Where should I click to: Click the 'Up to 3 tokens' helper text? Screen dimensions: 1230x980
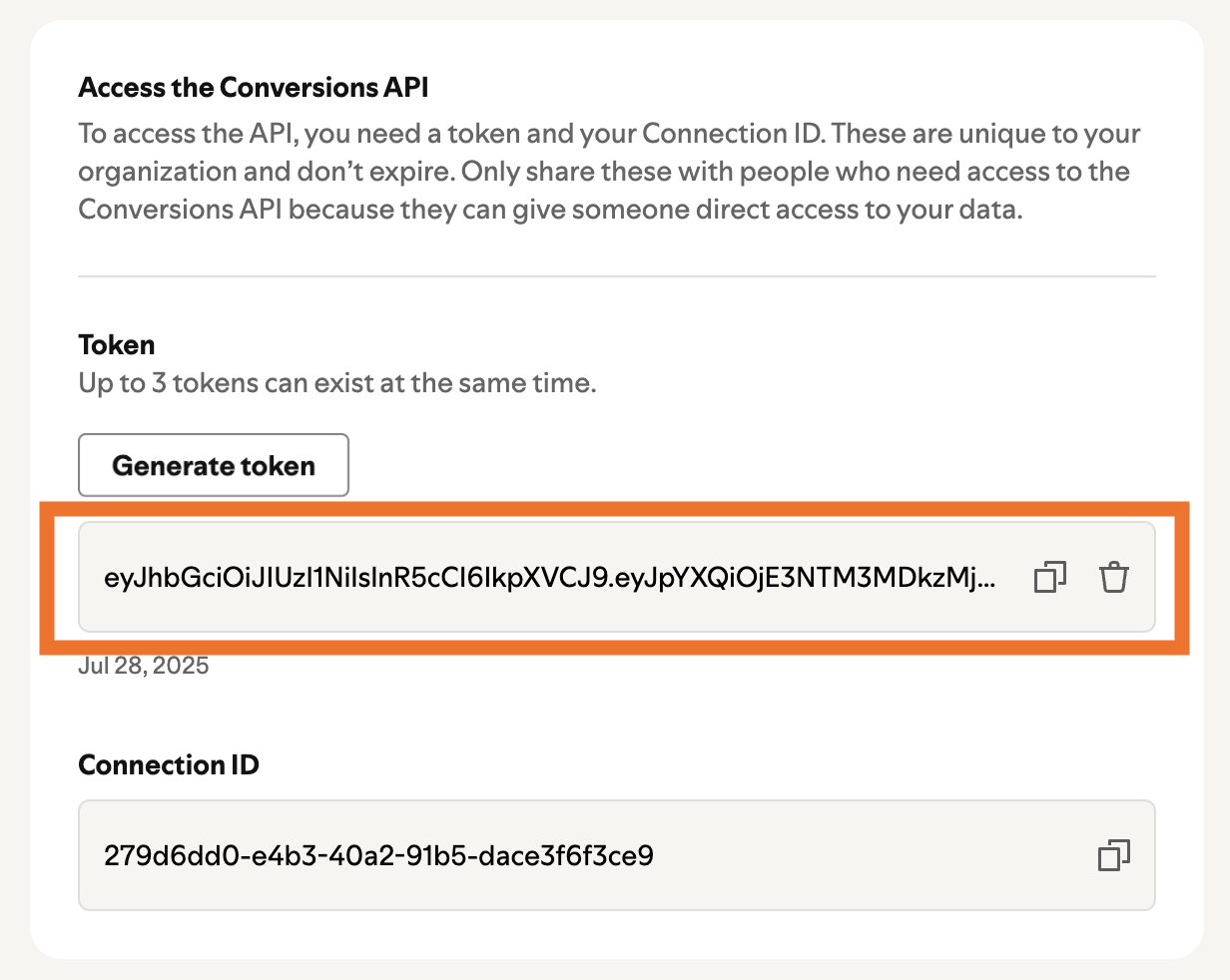click(337, 383)
